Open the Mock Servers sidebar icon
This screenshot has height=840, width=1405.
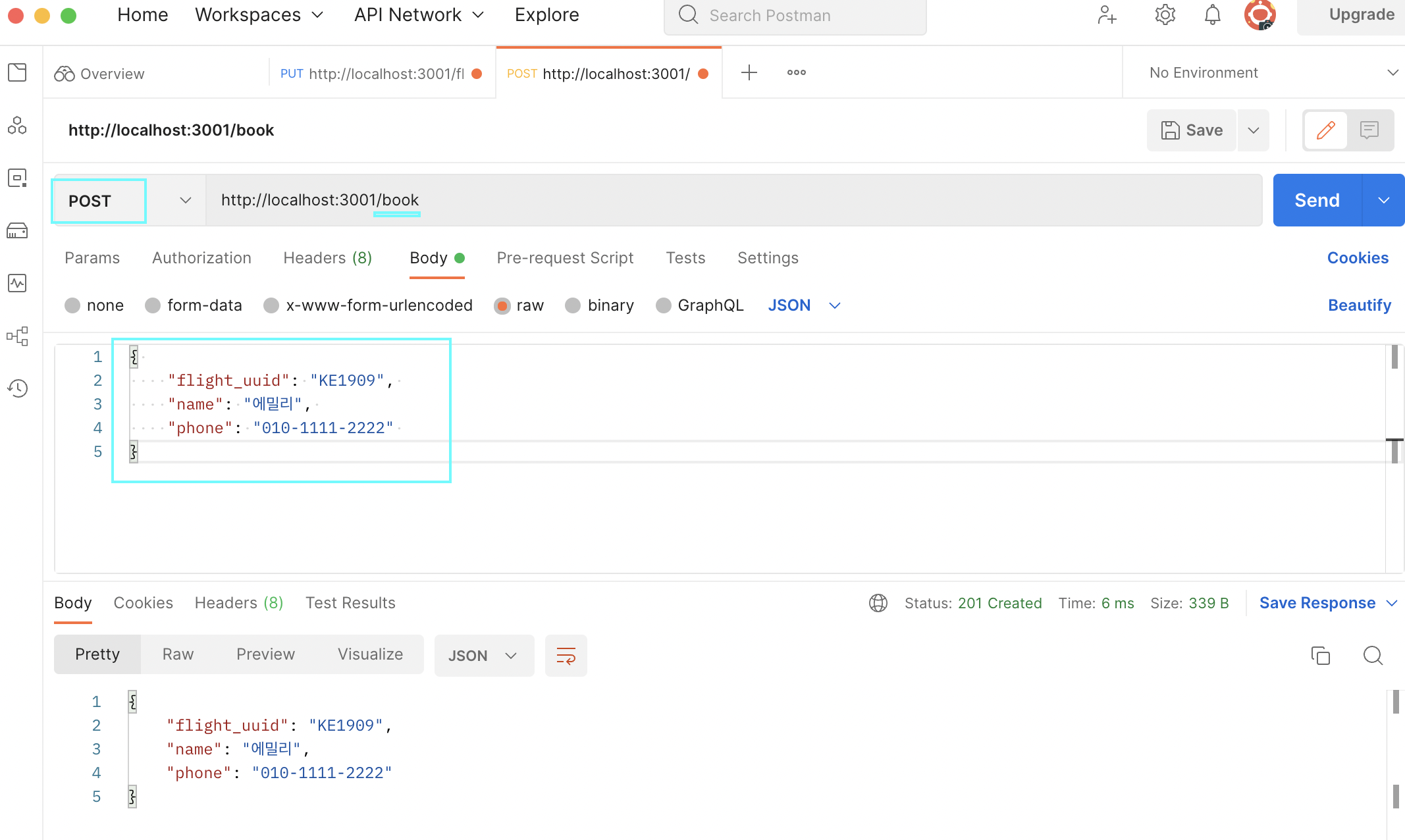tap(18, 230)
